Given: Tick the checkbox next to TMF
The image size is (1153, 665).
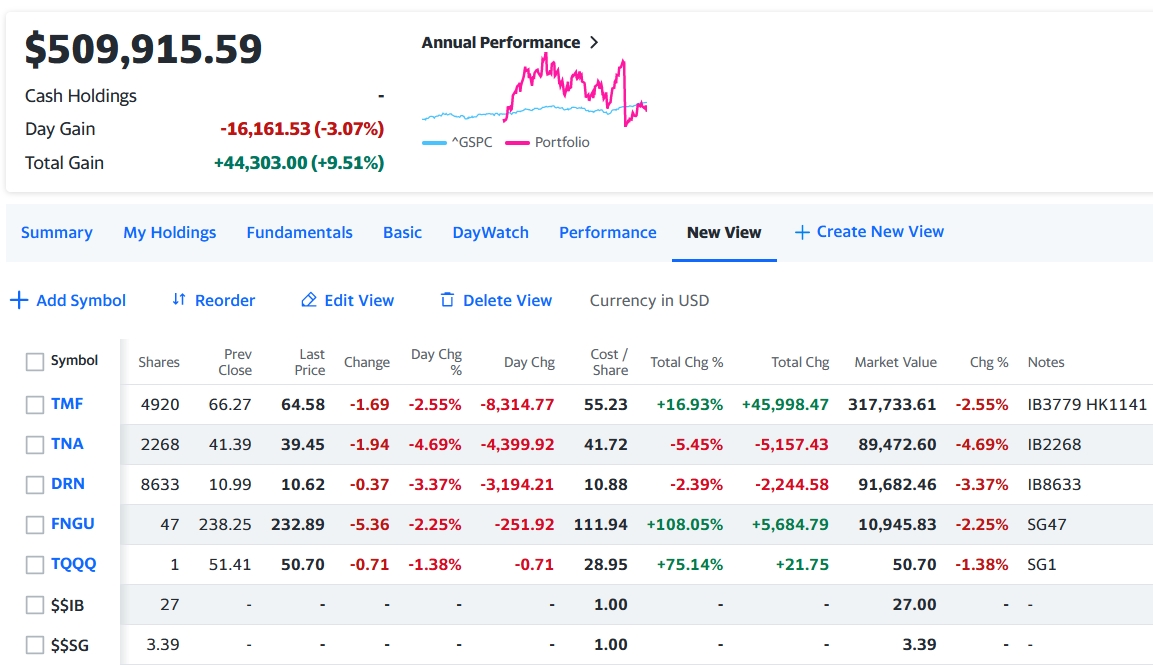Looking at the screenshot, I should click(35, 405).
